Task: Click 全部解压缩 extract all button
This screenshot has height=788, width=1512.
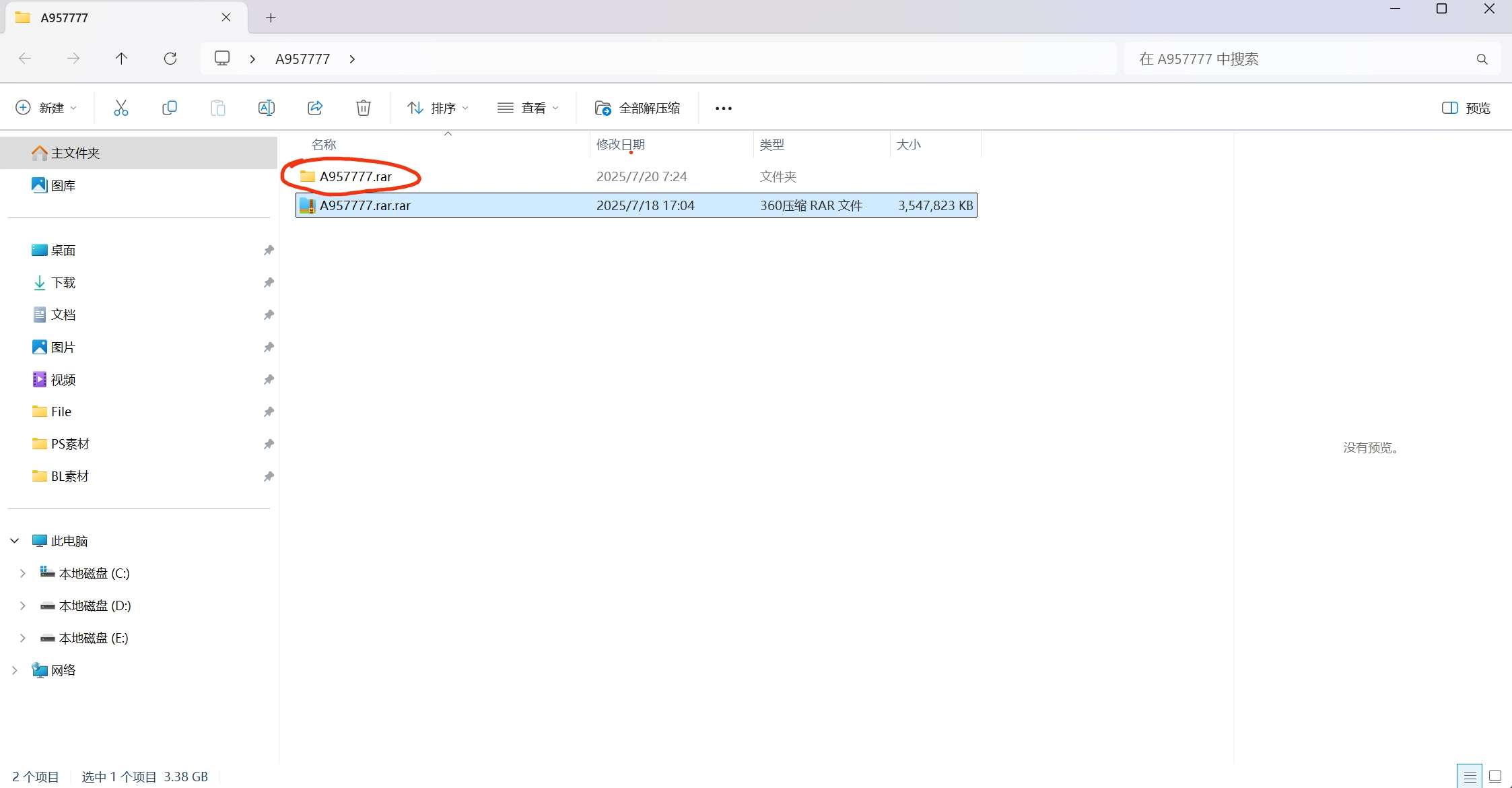Action: pyautogui.click(x=637, y=108)
